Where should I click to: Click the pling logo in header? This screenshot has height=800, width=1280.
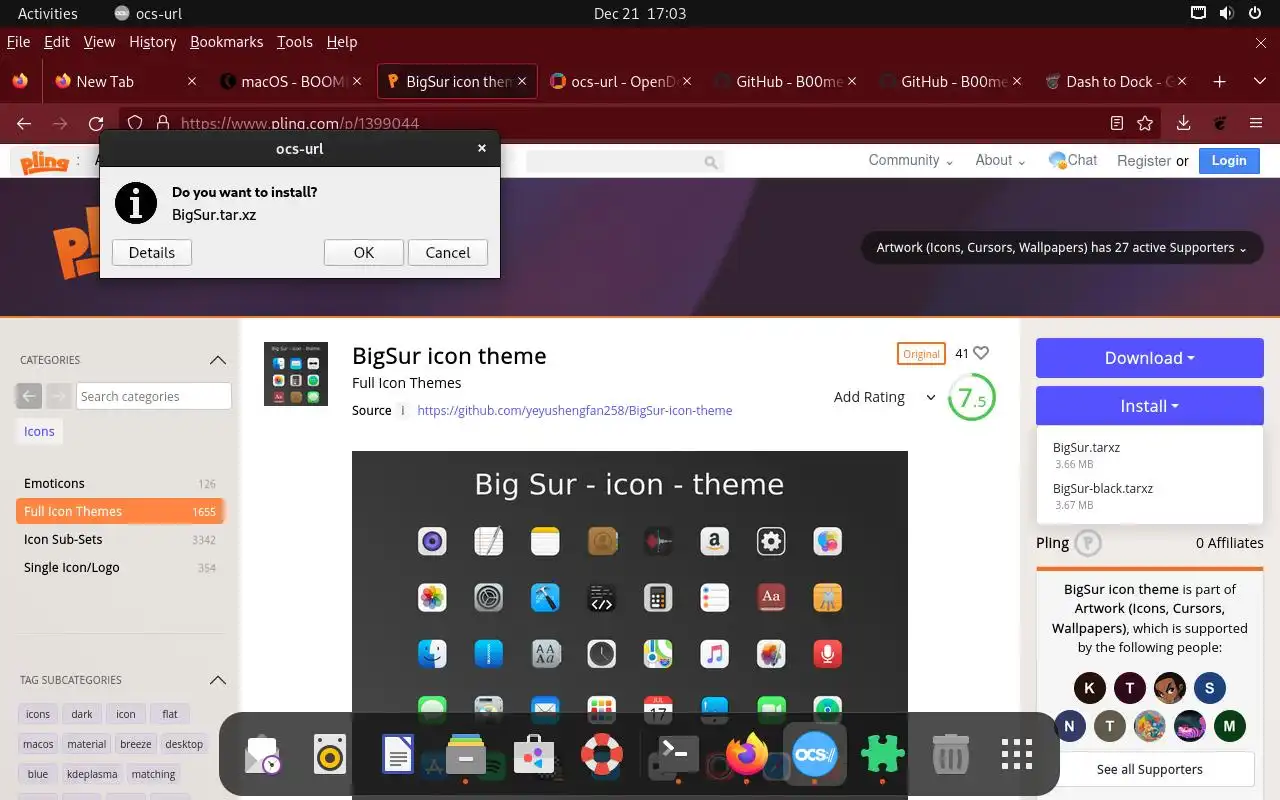tap(44, 161)
